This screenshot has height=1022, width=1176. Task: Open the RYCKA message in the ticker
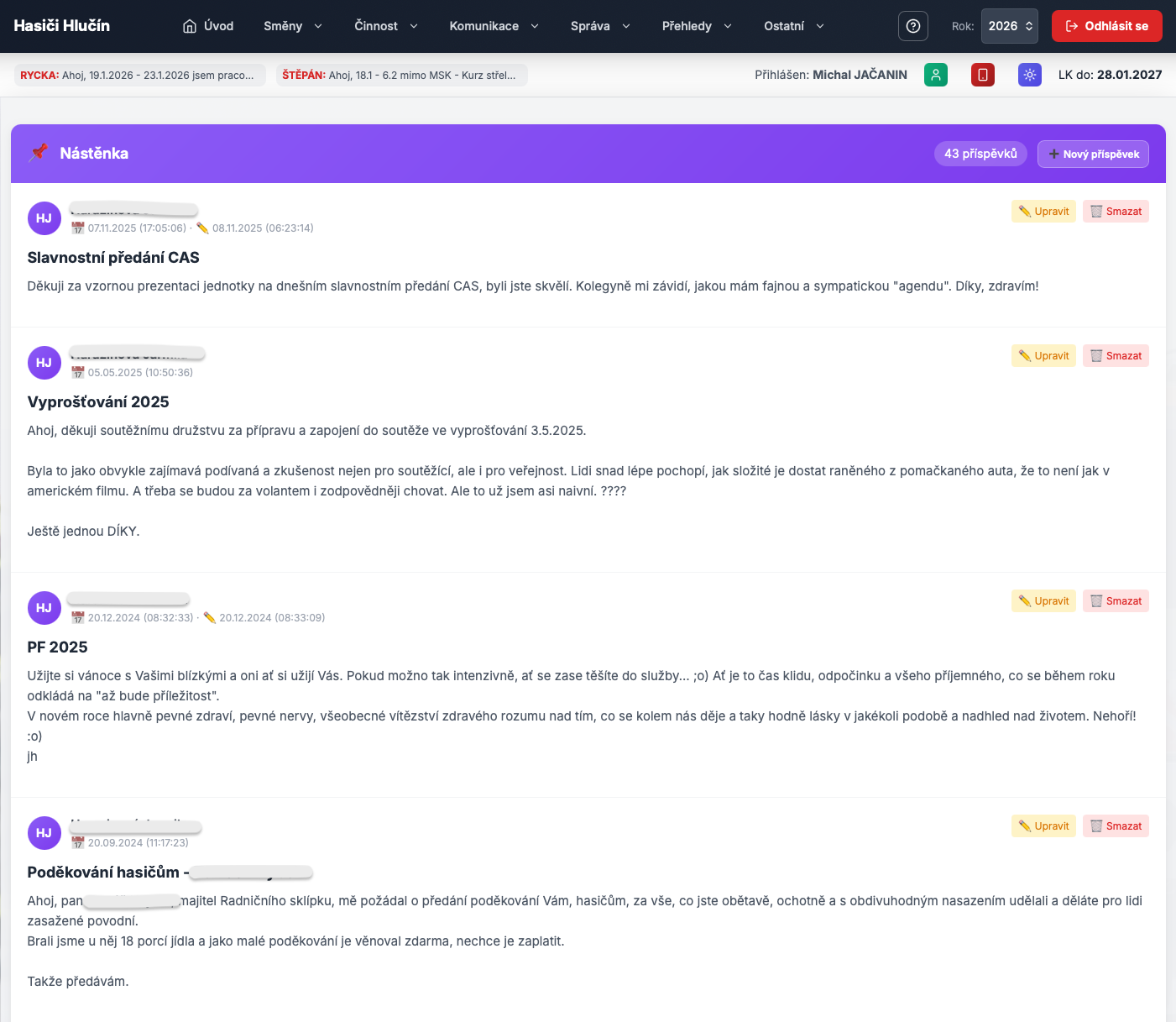point(139,76)
